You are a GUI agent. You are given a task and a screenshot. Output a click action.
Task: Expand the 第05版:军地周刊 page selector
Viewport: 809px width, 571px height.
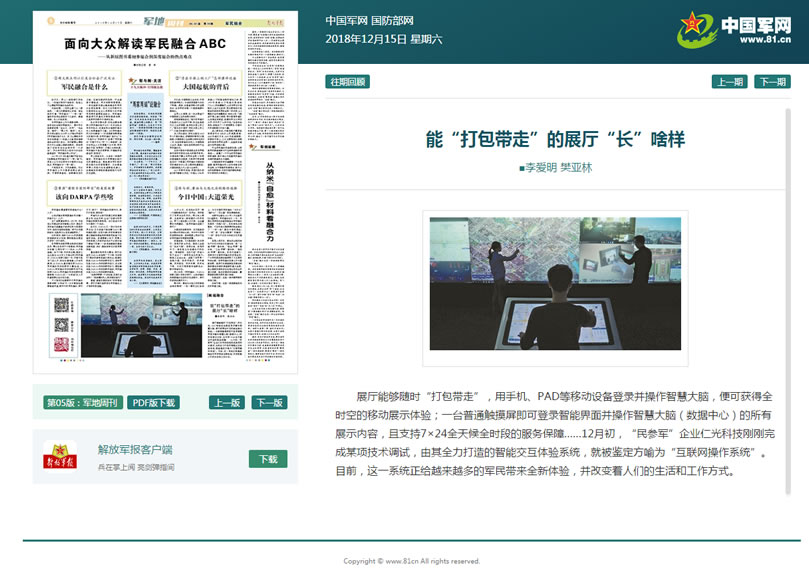[82, 403]
